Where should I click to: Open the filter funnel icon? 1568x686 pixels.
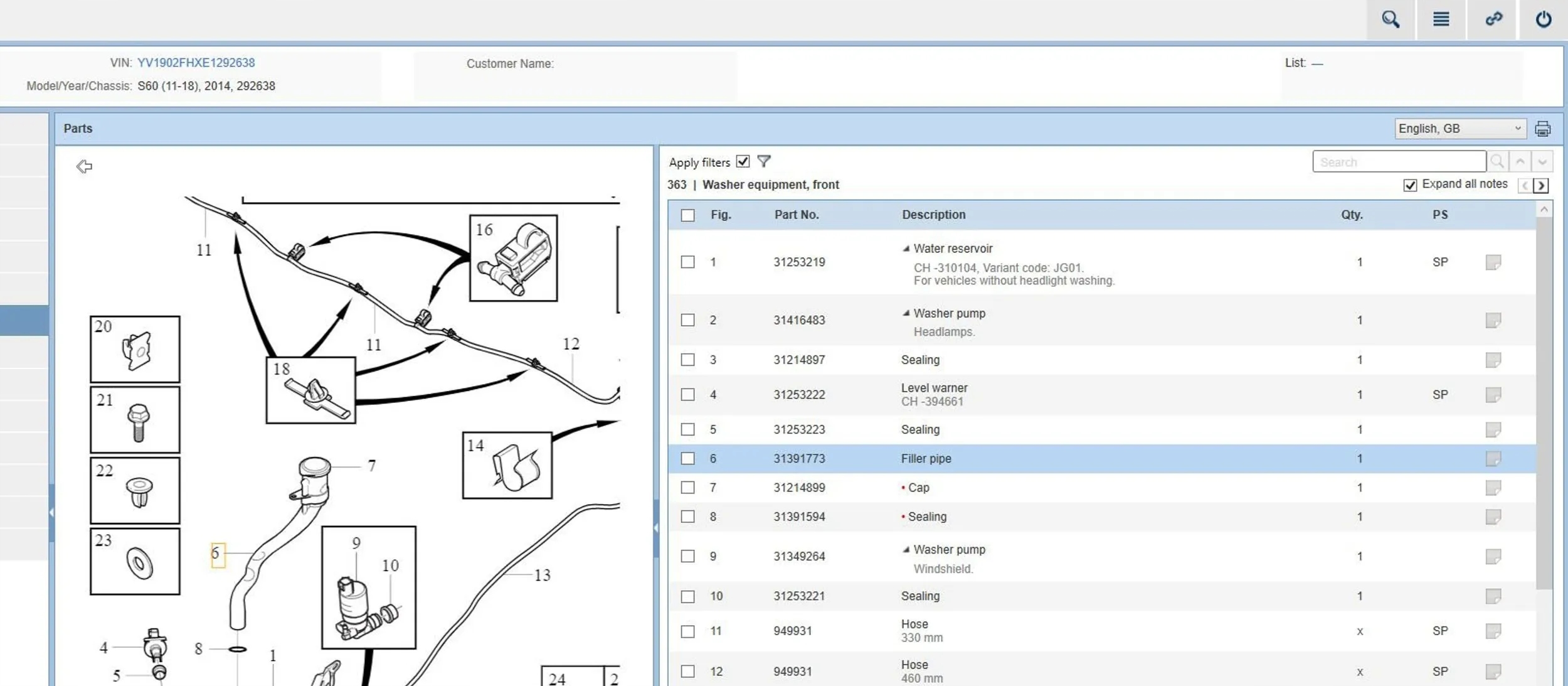763,161
